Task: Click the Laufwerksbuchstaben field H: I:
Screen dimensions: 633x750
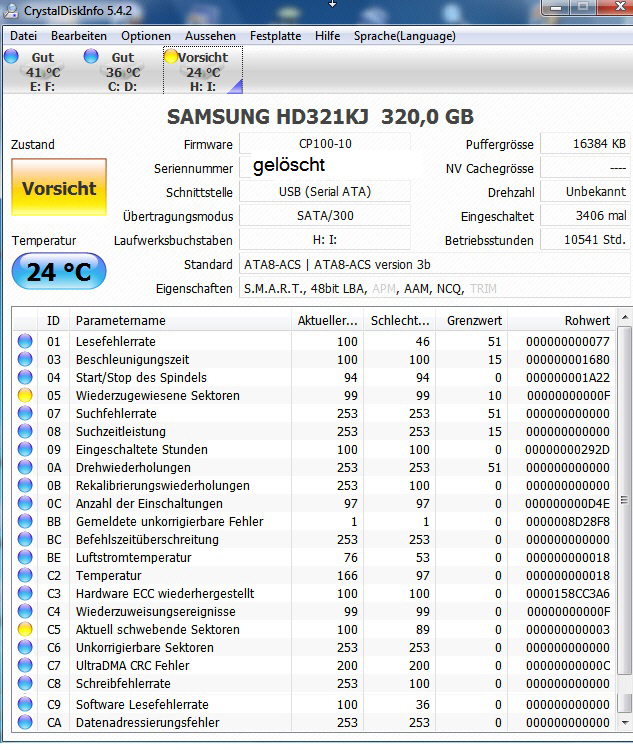Action: pyautogui.click(x=325, y=239)
